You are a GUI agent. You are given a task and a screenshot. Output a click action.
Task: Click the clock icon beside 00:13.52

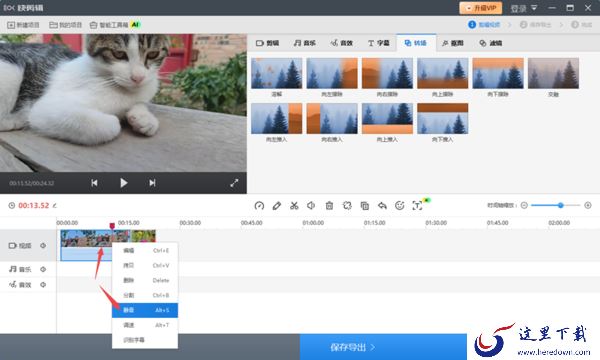tap(12, 205)
